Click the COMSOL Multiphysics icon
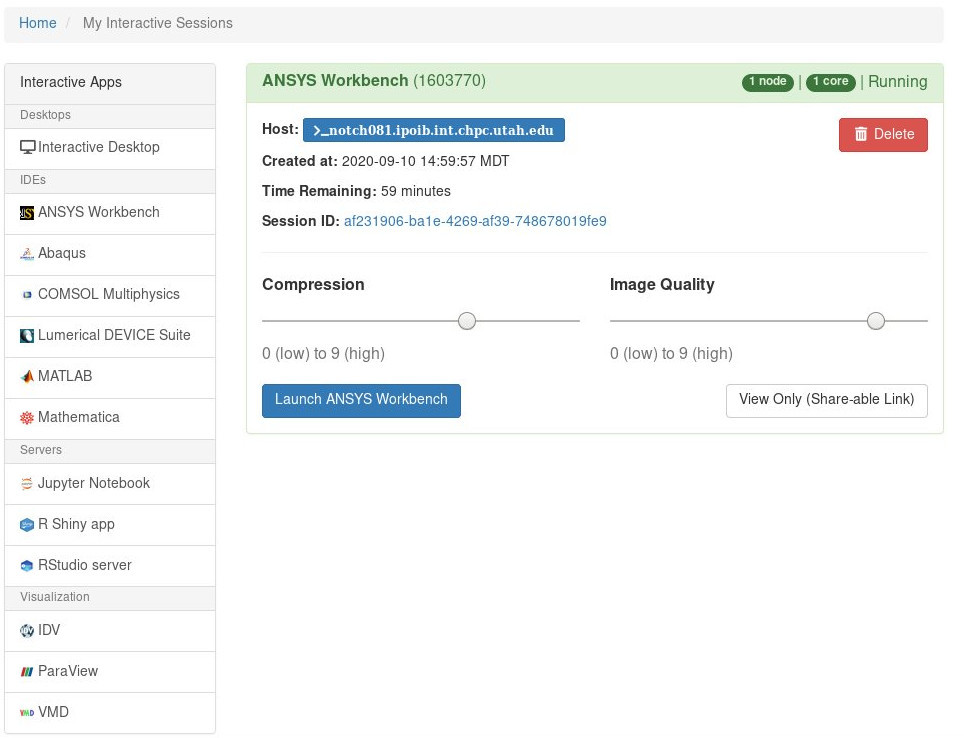Viewport: 964px width, 738px height. (x=27, y=295)
